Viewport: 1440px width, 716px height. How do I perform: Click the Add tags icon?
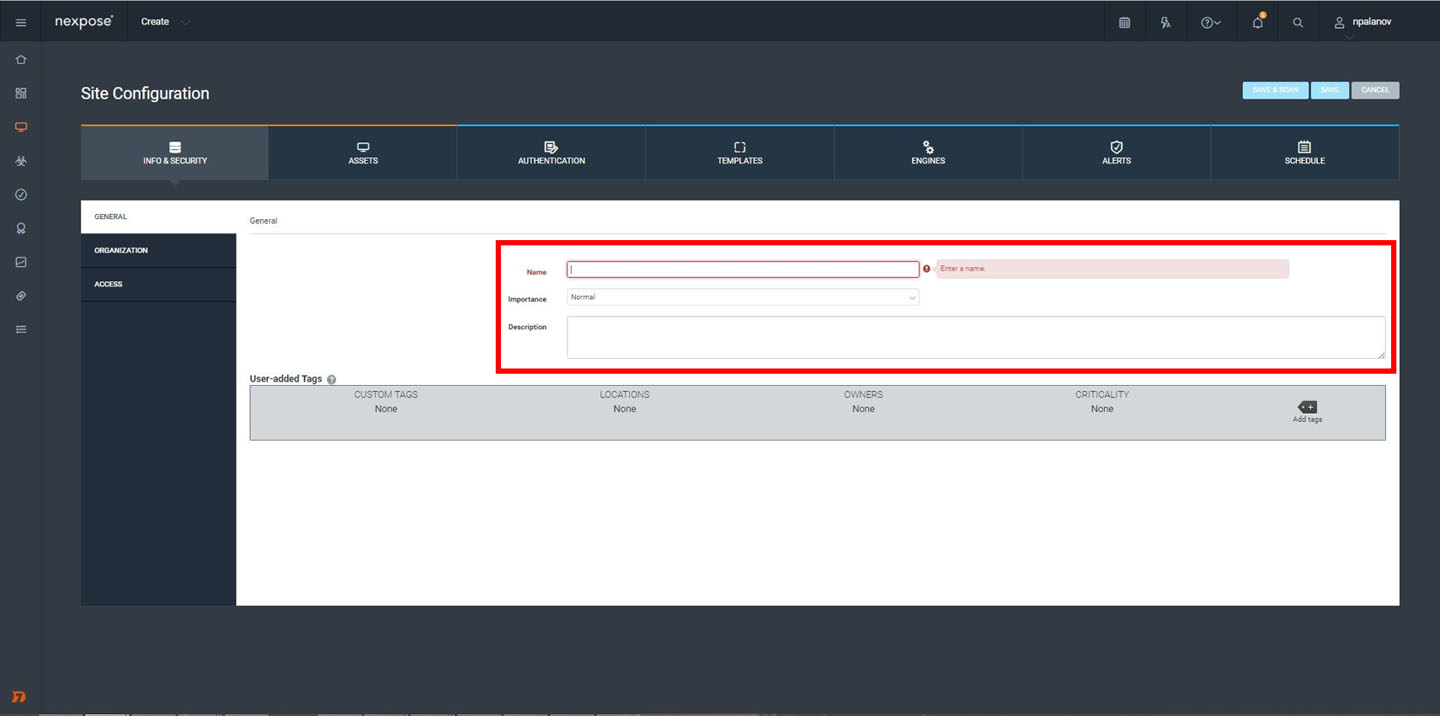click(1307, 408)
